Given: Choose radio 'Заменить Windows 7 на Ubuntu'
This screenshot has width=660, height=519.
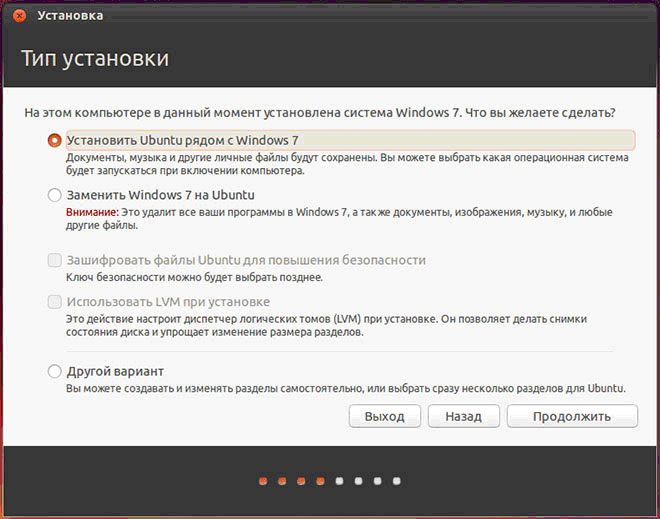Looking at the screenshot, I should click(x=55, y=195).
